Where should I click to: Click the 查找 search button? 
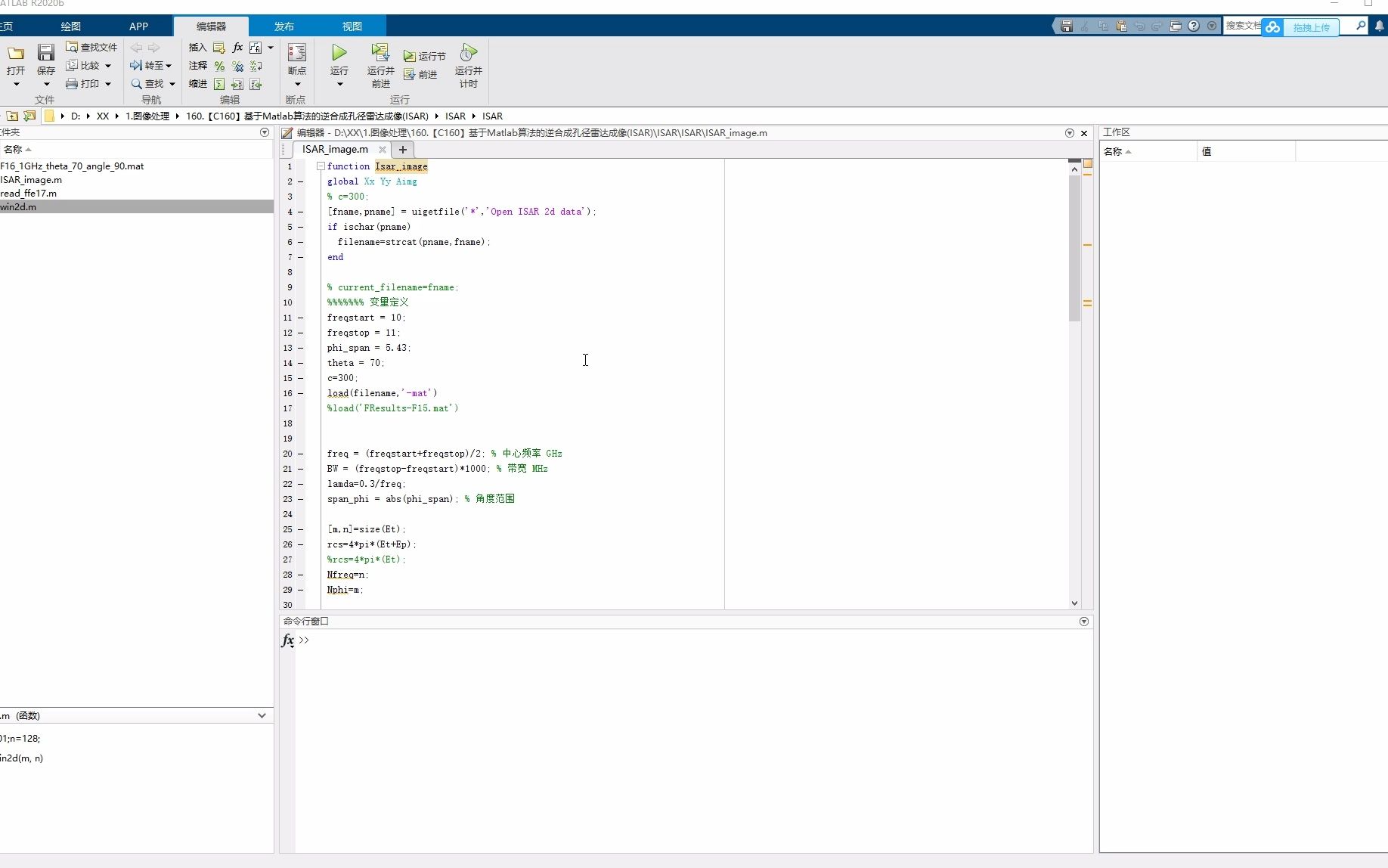(x=147, y=83)
